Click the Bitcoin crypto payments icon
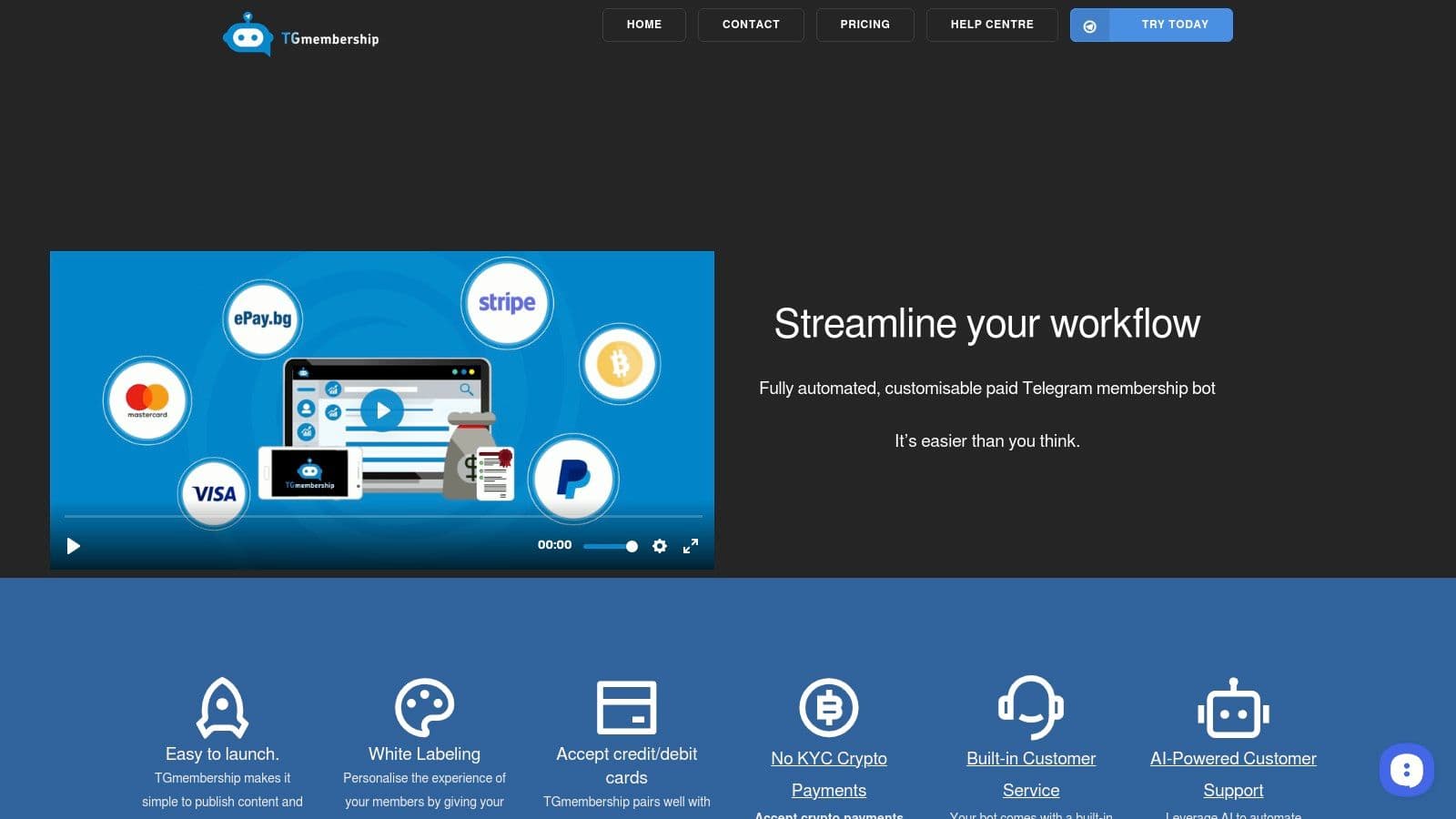 pyautogui.click(x=828, y=707)
